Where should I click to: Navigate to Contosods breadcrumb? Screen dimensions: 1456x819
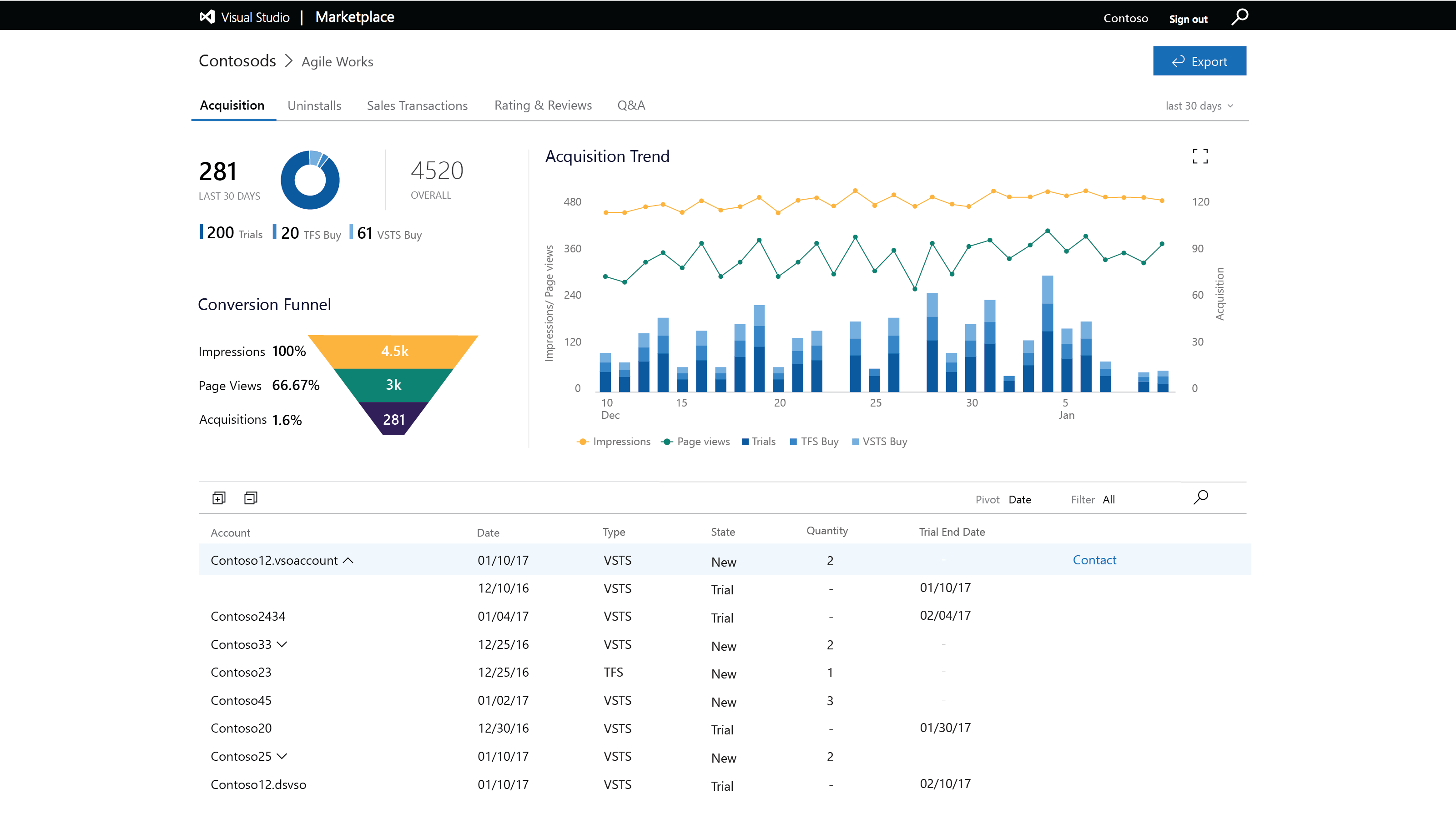point(237,61)
